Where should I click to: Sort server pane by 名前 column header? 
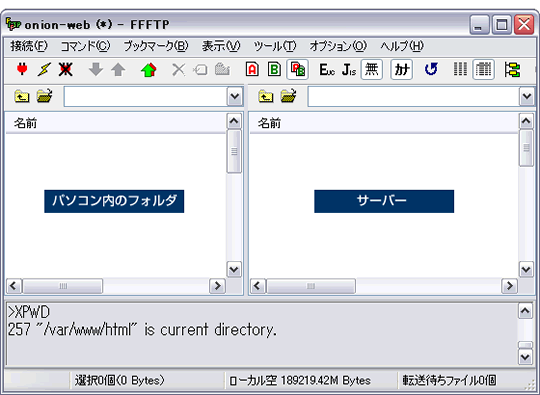coord(384,123)
